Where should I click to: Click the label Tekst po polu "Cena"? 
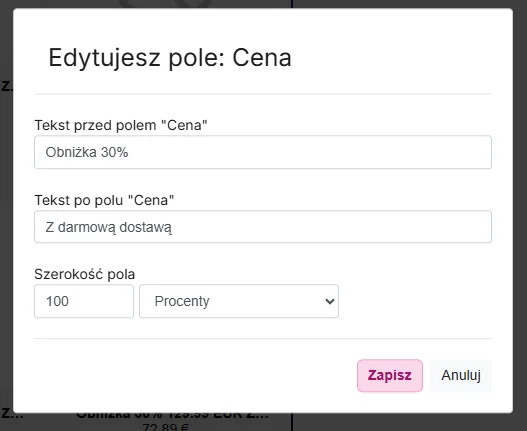[x=104, y=200]
